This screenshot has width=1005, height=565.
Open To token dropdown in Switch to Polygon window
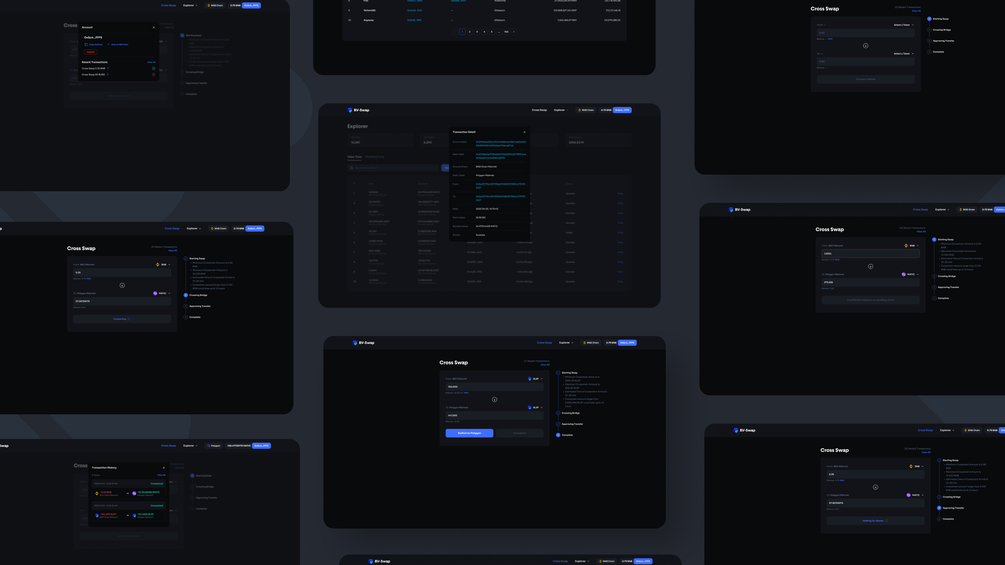pos(535,407)
